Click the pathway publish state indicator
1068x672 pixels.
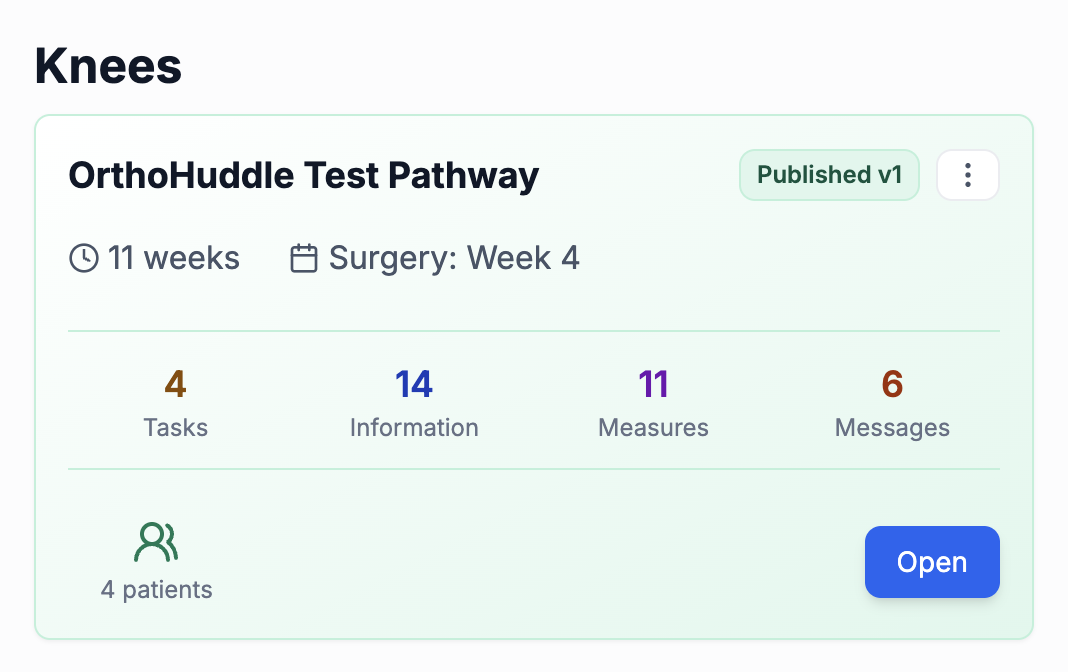coord(829,174)
